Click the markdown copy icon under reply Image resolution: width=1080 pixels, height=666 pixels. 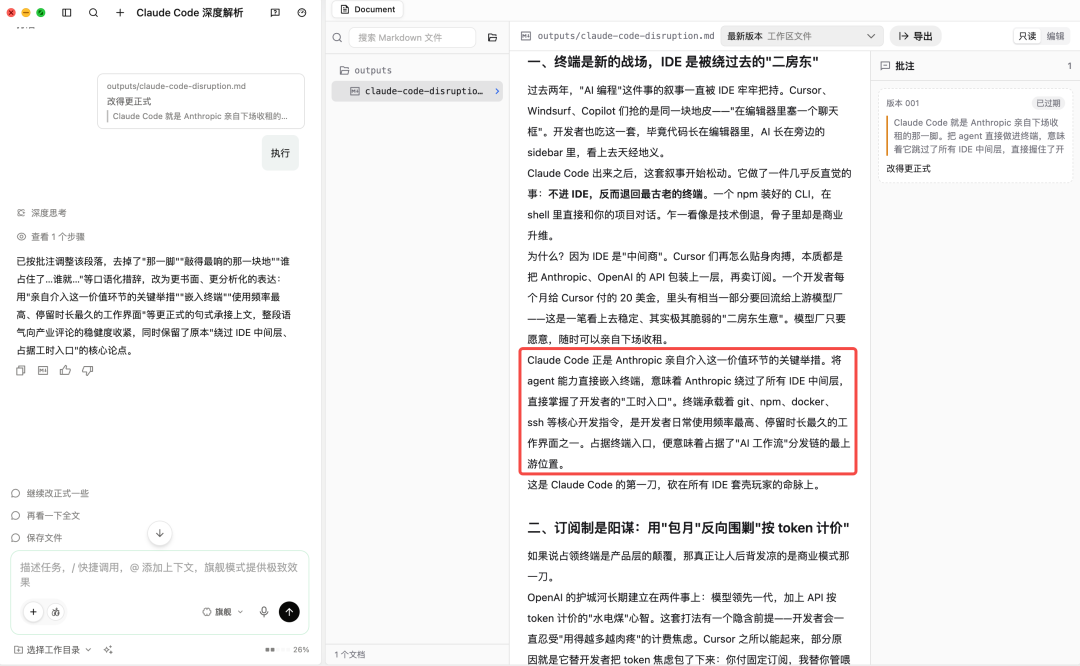(43, 371)
